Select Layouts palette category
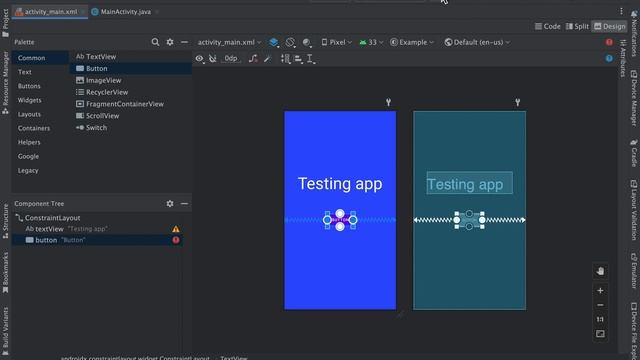 pyautogui.click(x=29, y=114)
